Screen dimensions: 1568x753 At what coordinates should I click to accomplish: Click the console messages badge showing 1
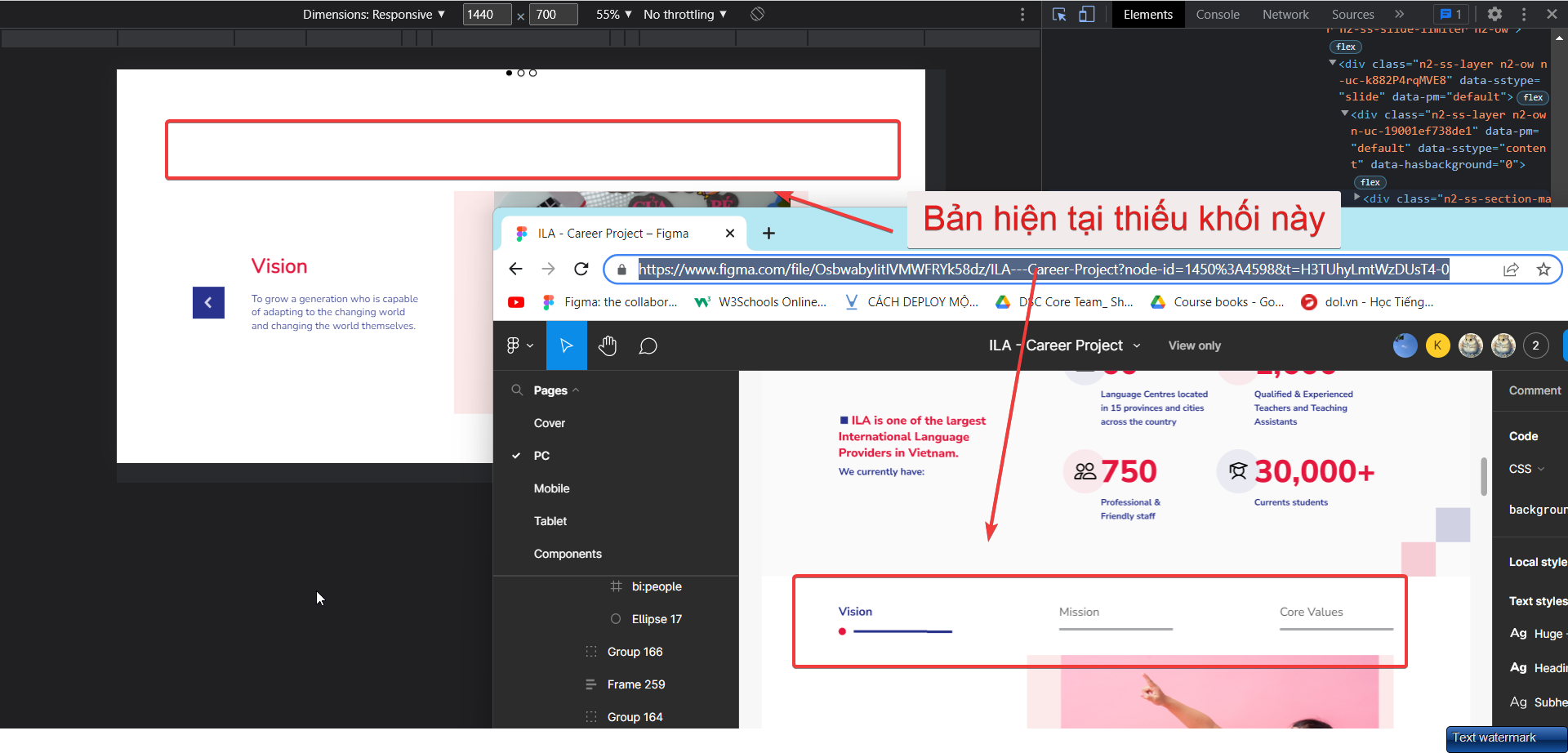[1451, 14]
